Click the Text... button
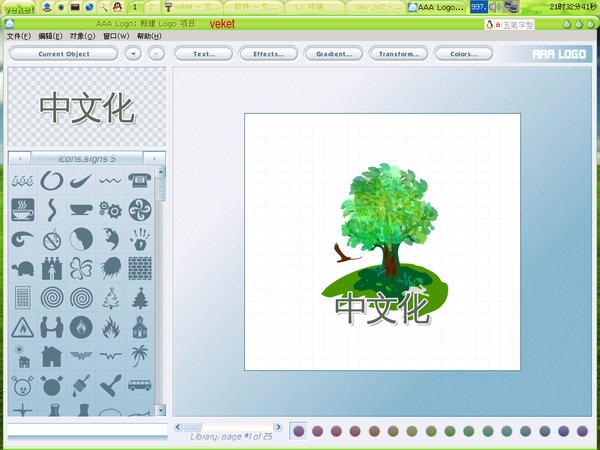The height and width of the screenshot is (450, 600). click(x=203, y=54)
